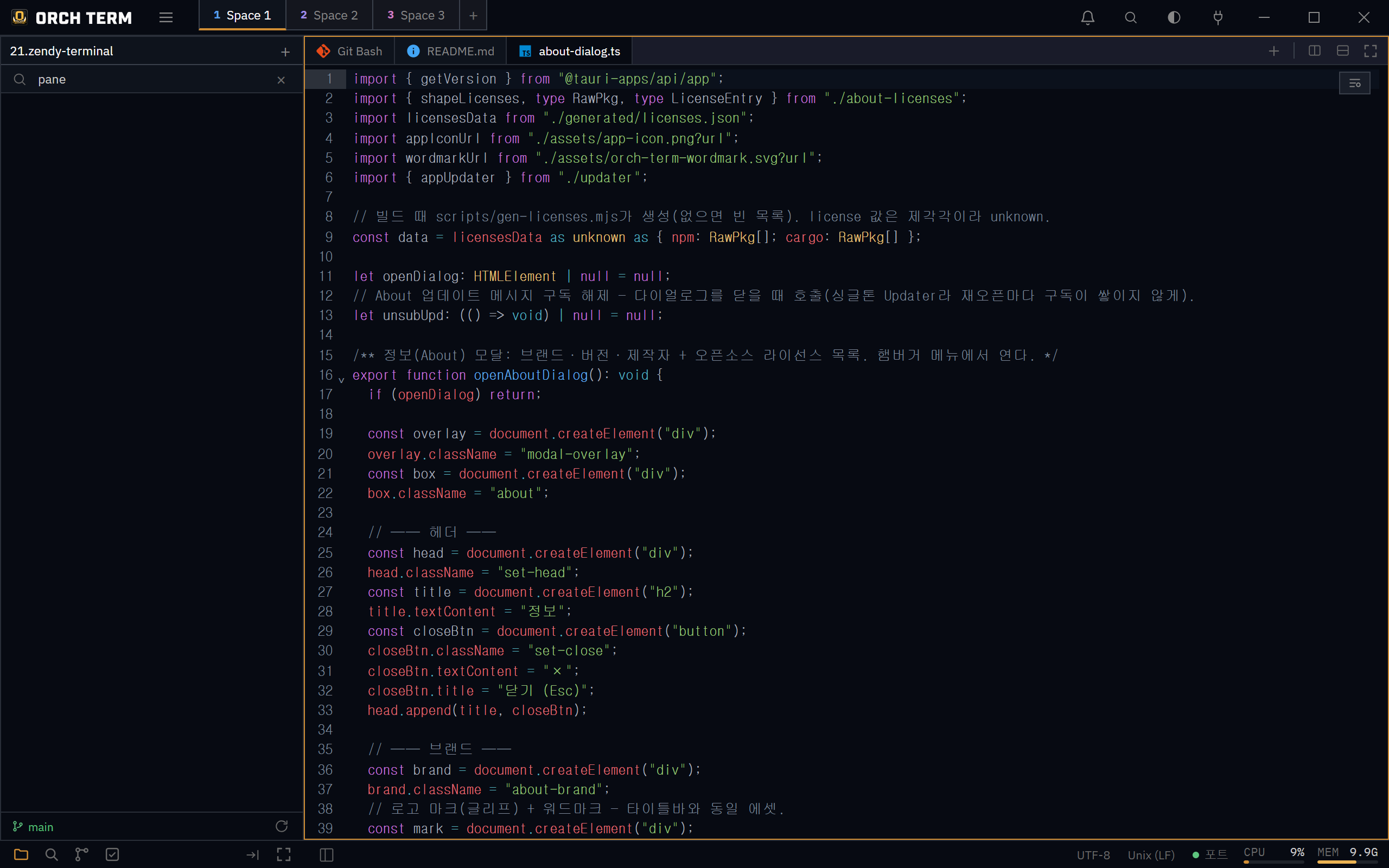Screen dimensions: 1389x868
Task: Select the about-dialog.ts tab
Action: coord(570,51)
